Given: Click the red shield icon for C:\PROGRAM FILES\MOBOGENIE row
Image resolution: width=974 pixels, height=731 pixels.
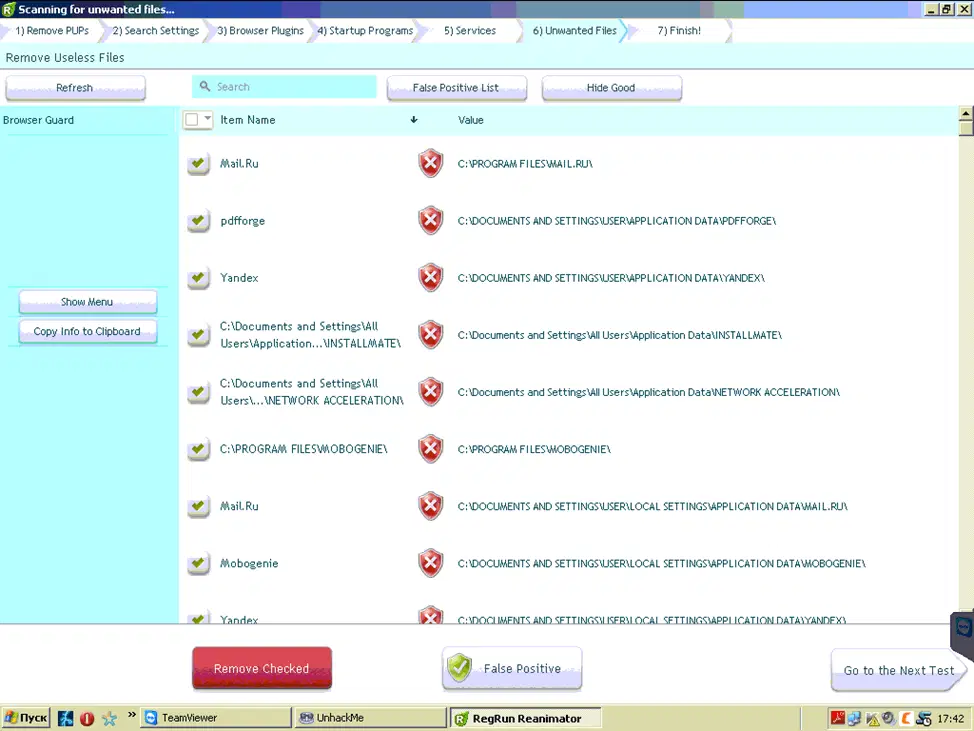Looking at the screenshot, I should click(430, 449).
